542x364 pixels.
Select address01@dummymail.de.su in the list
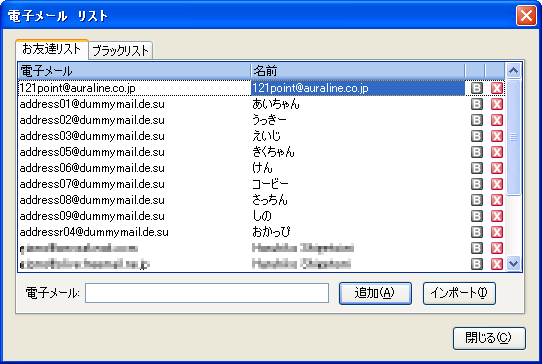[x=92, y=104]
